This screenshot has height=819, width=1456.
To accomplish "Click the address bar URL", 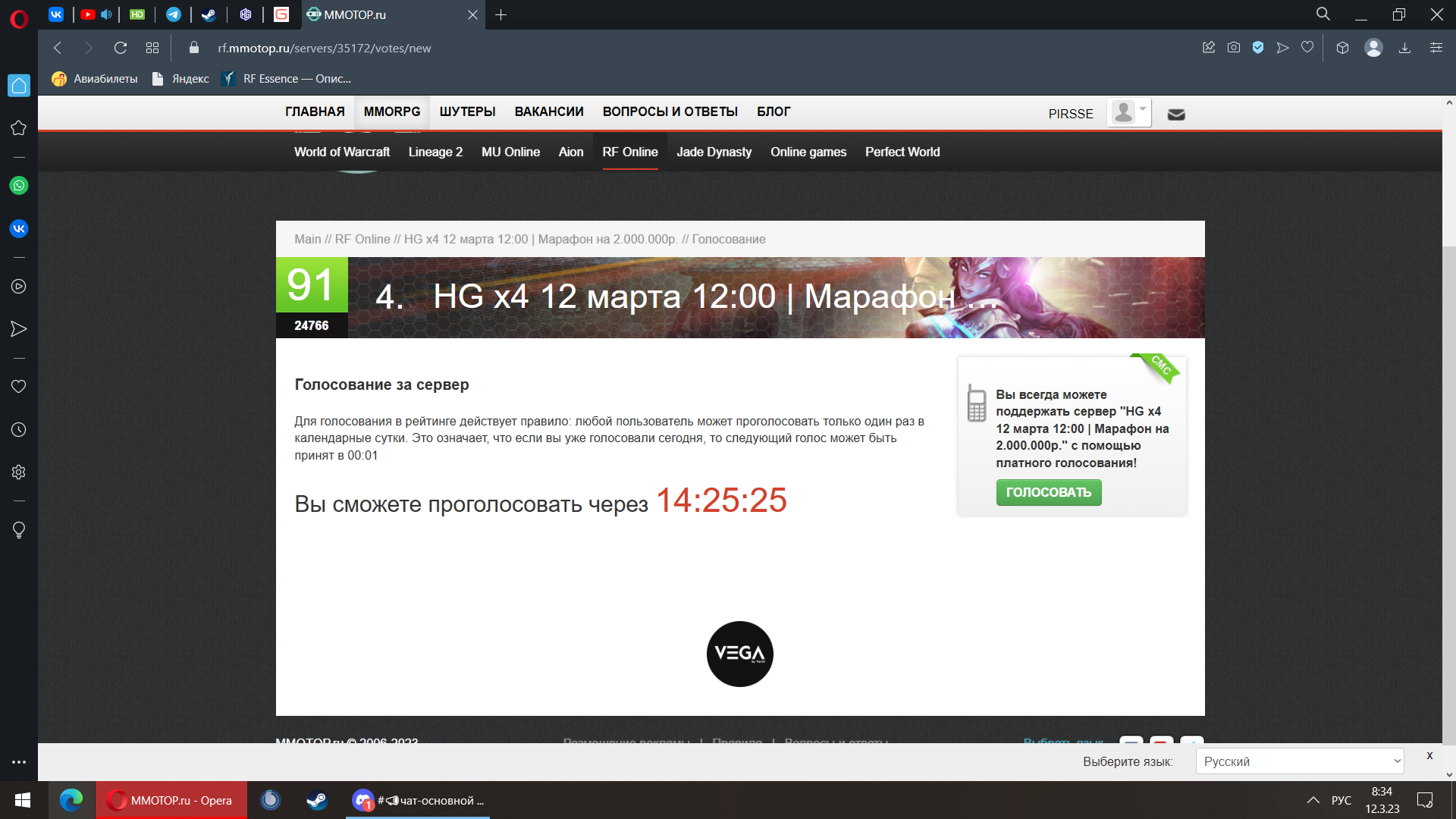I will tap(325, 48).
